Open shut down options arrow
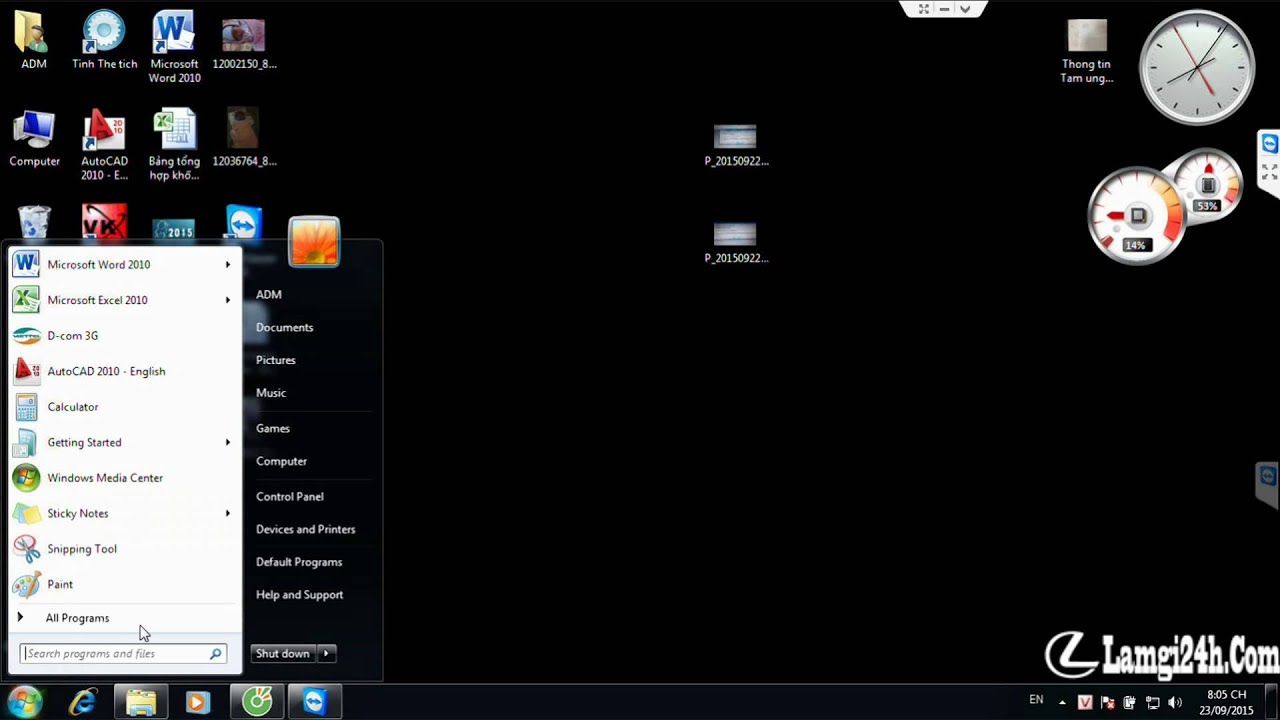Image resolution: width=1280 pixels, height=720 pixels. (x=326, y=654)
